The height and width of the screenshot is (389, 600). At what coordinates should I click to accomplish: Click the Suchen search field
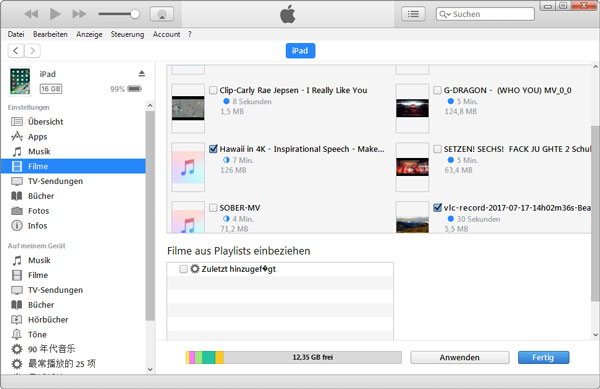tap(485, 14)
